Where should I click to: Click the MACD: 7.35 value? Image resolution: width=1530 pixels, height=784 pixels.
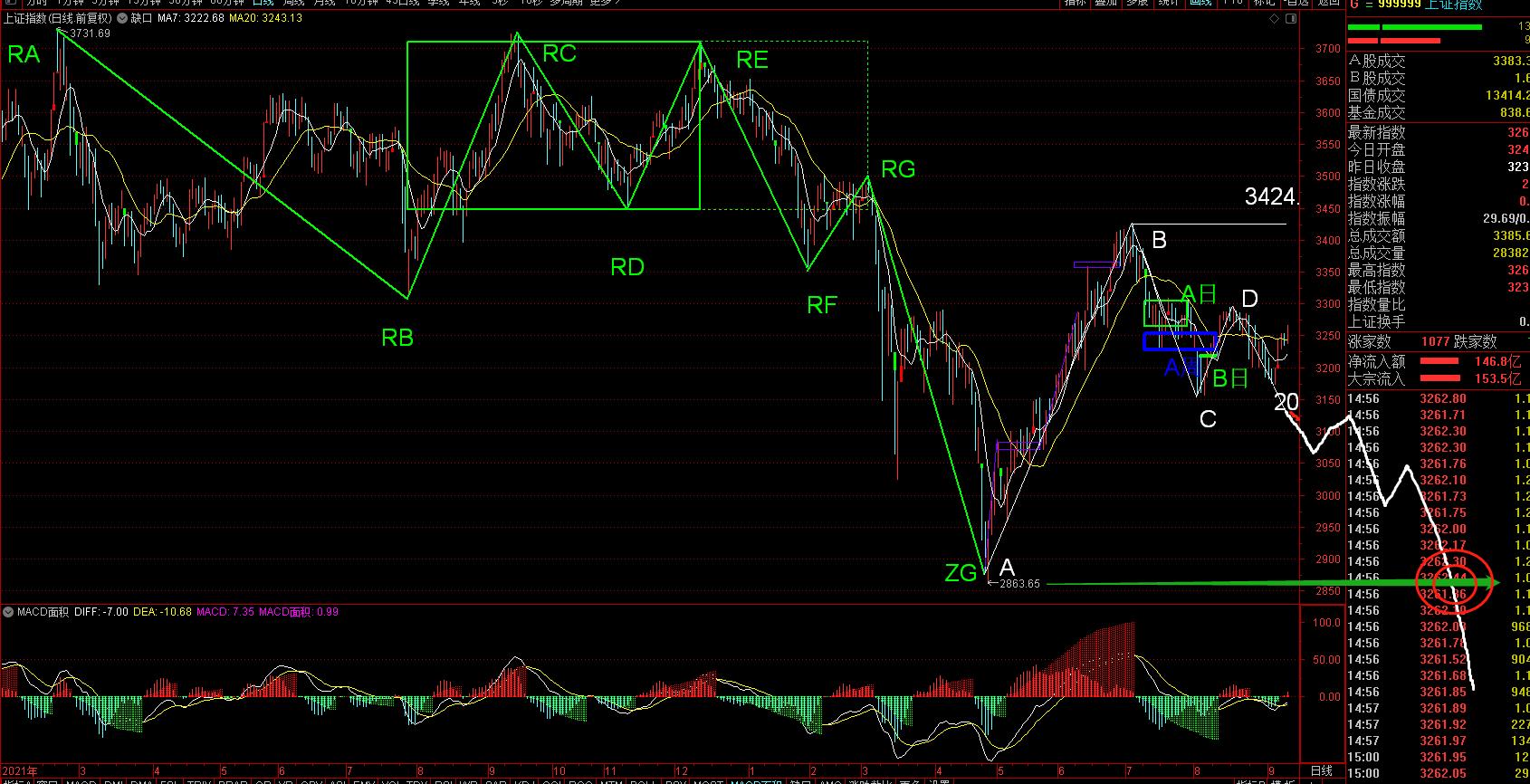point(225,612)
